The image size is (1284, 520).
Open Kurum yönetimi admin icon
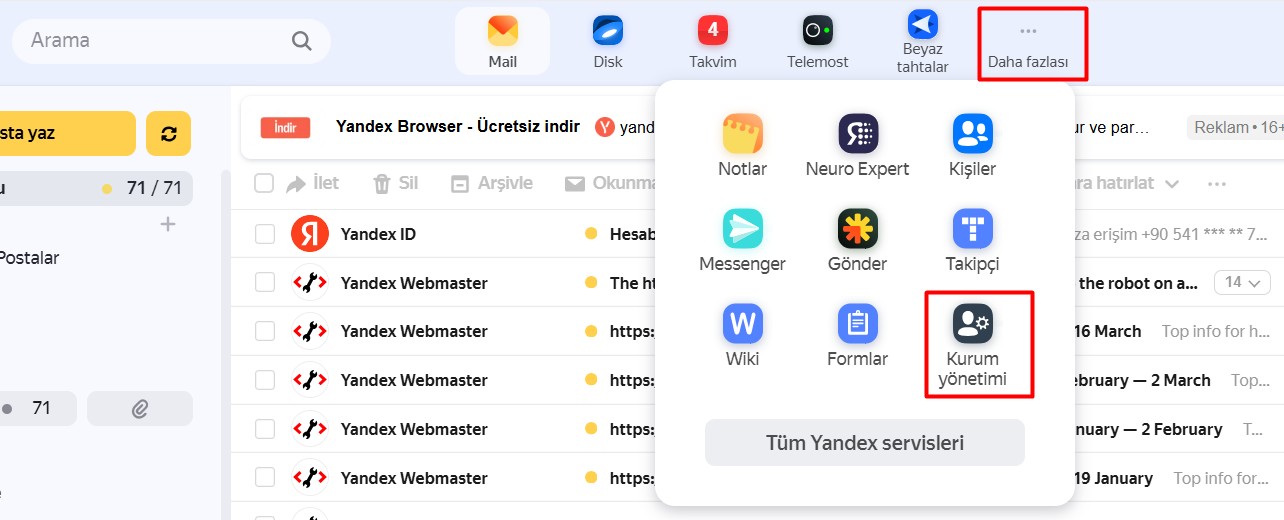tap(972, 323)
